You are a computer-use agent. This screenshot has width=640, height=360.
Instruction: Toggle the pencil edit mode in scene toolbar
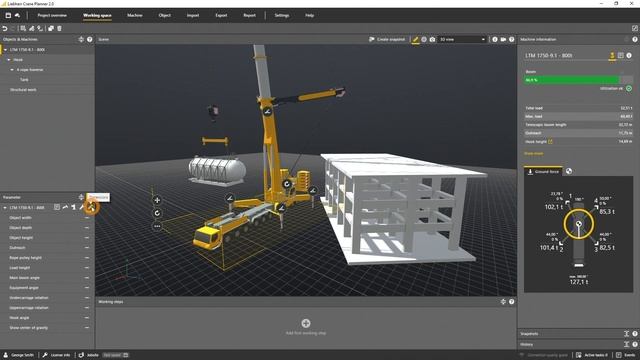(415, 40)
